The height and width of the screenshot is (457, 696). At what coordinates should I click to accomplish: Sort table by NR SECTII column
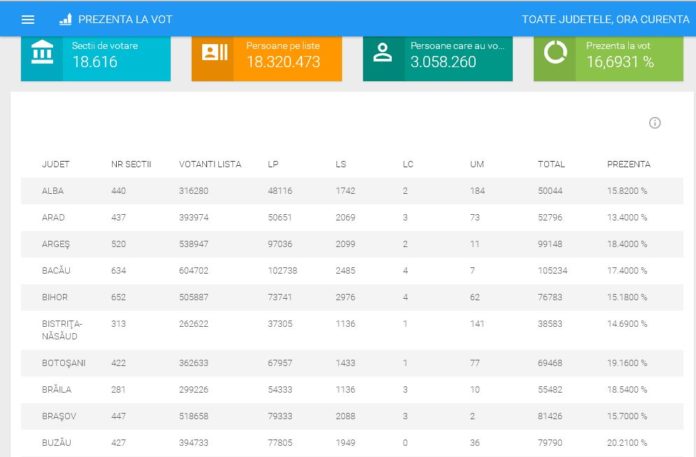[x=131, y=164]
